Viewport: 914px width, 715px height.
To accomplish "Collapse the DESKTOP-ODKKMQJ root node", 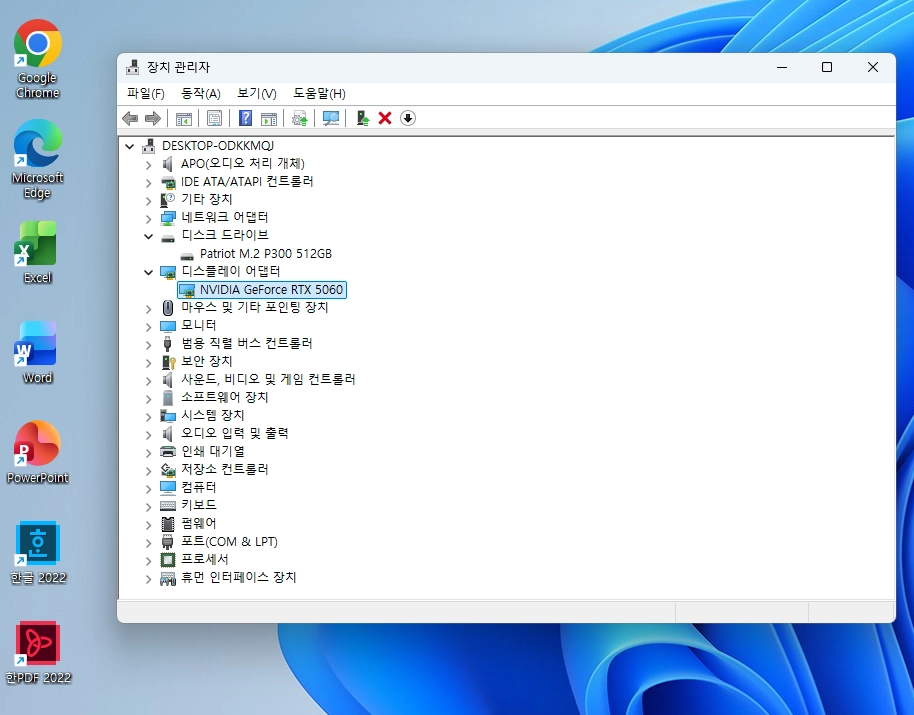I will click(130, 146).
